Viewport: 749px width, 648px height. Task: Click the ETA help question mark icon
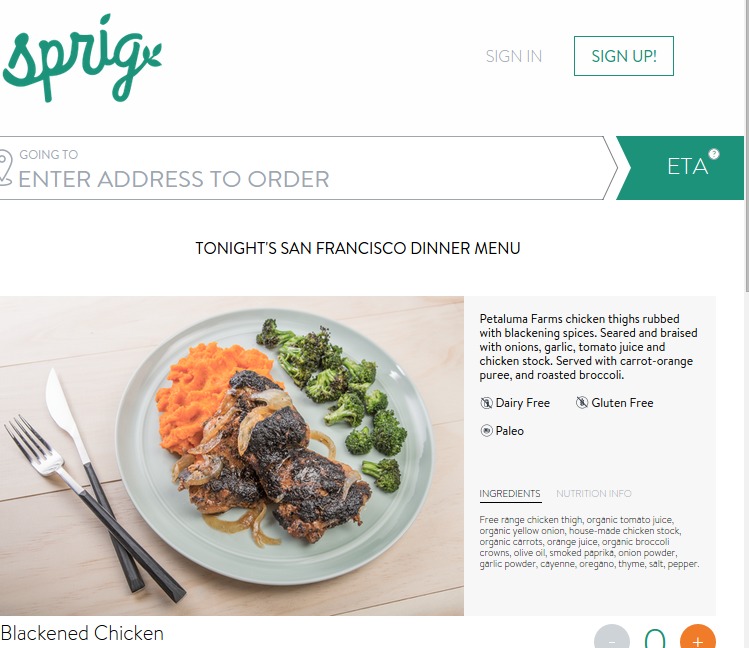point(714,154)
